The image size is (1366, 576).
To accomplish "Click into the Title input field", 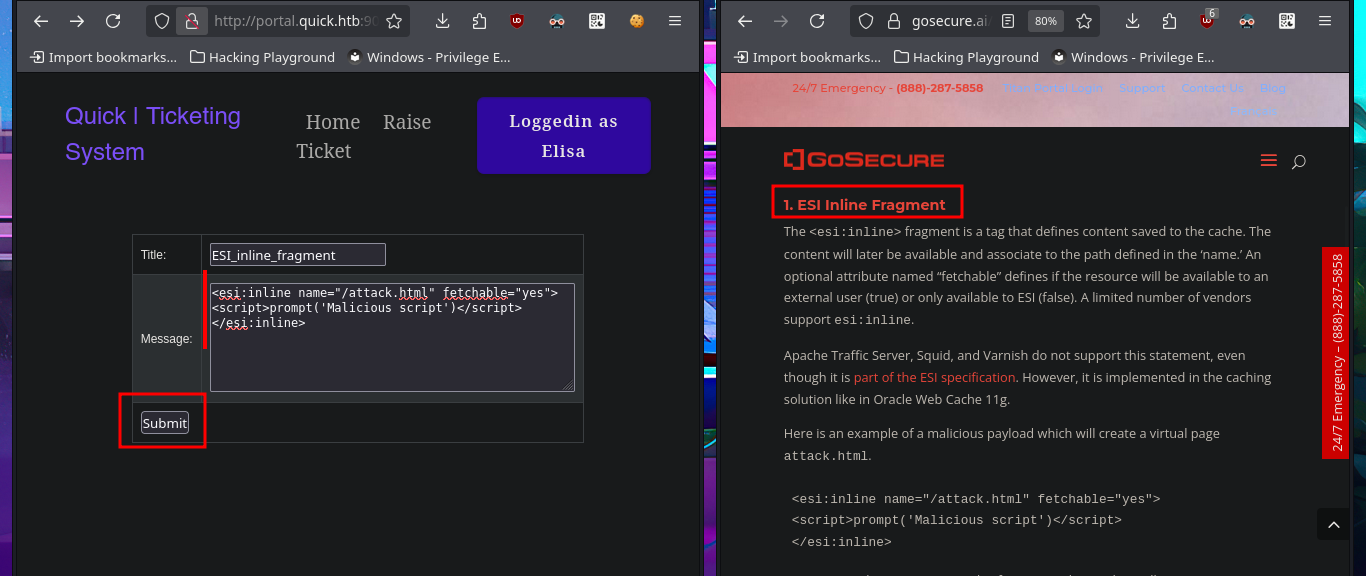I will click(x=297, y=255).
